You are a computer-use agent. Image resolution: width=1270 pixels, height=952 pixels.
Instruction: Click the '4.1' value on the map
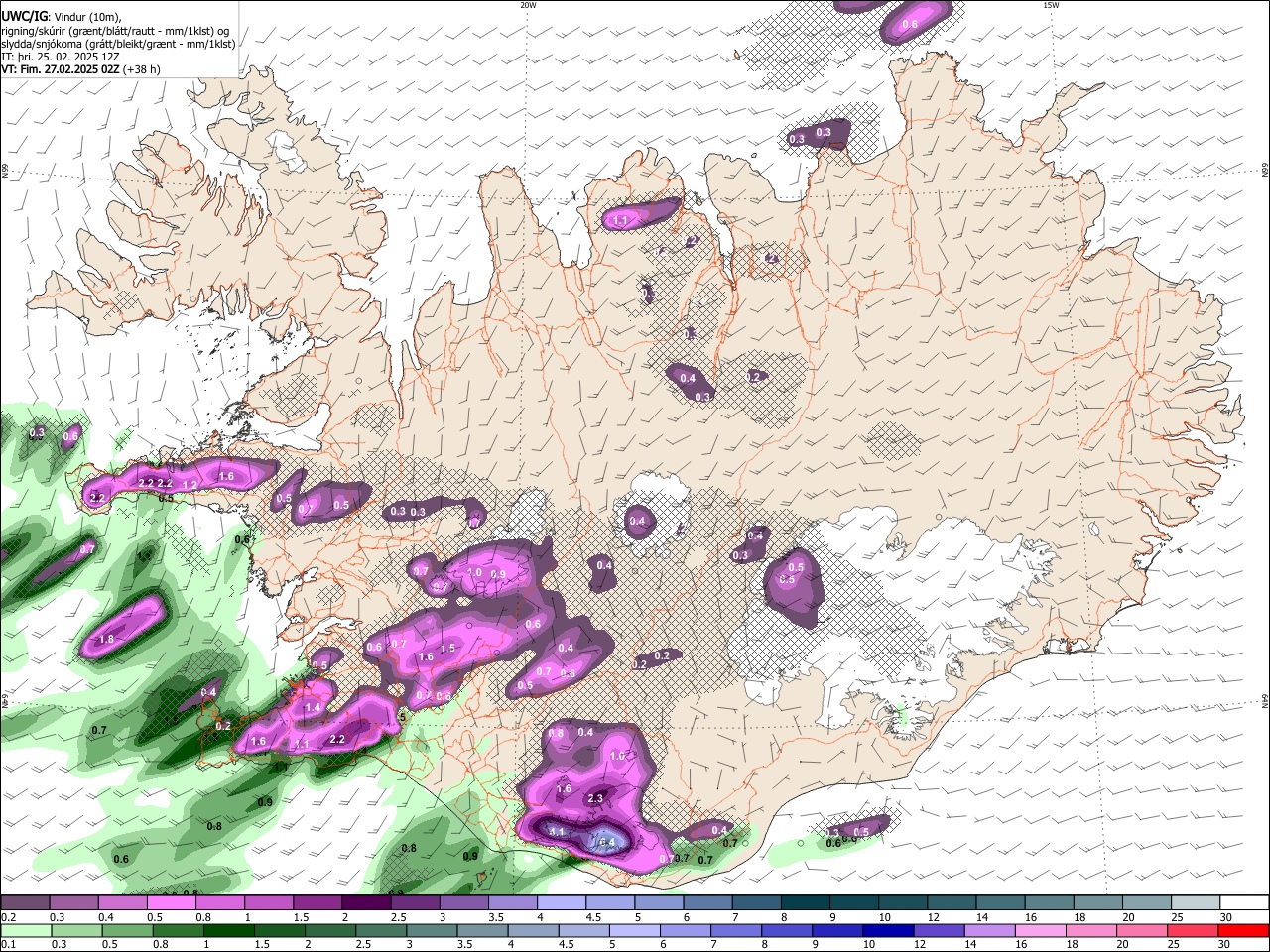(557, 832)
